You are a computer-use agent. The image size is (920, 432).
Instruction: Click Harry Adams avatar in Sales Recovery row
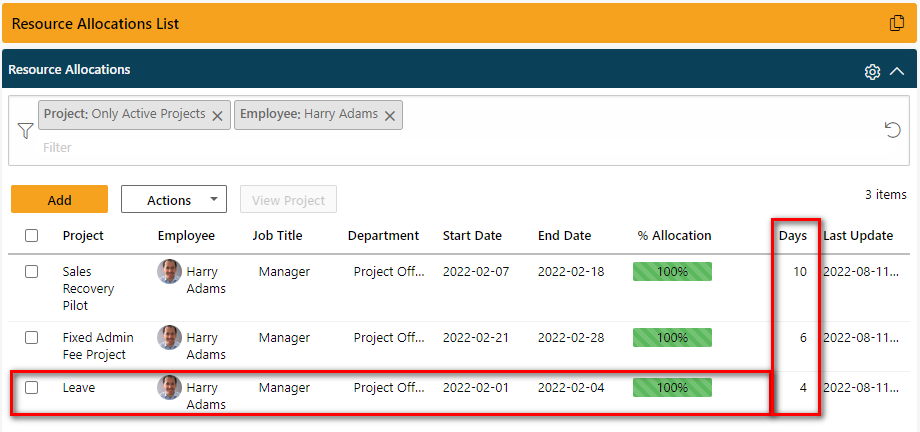169,272
